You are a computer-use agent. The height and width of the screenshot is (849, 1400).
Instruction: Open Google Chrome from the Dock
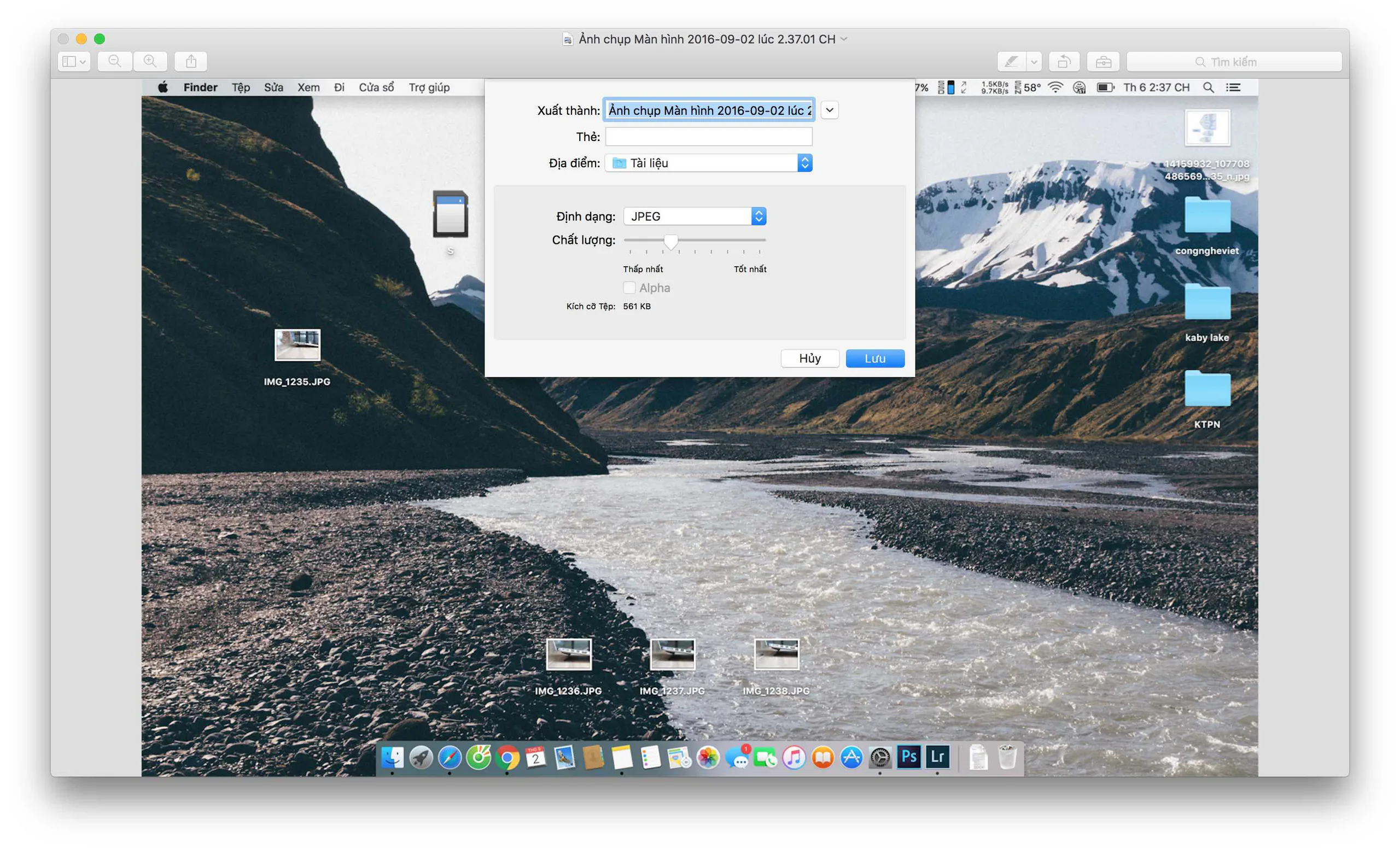507,758
